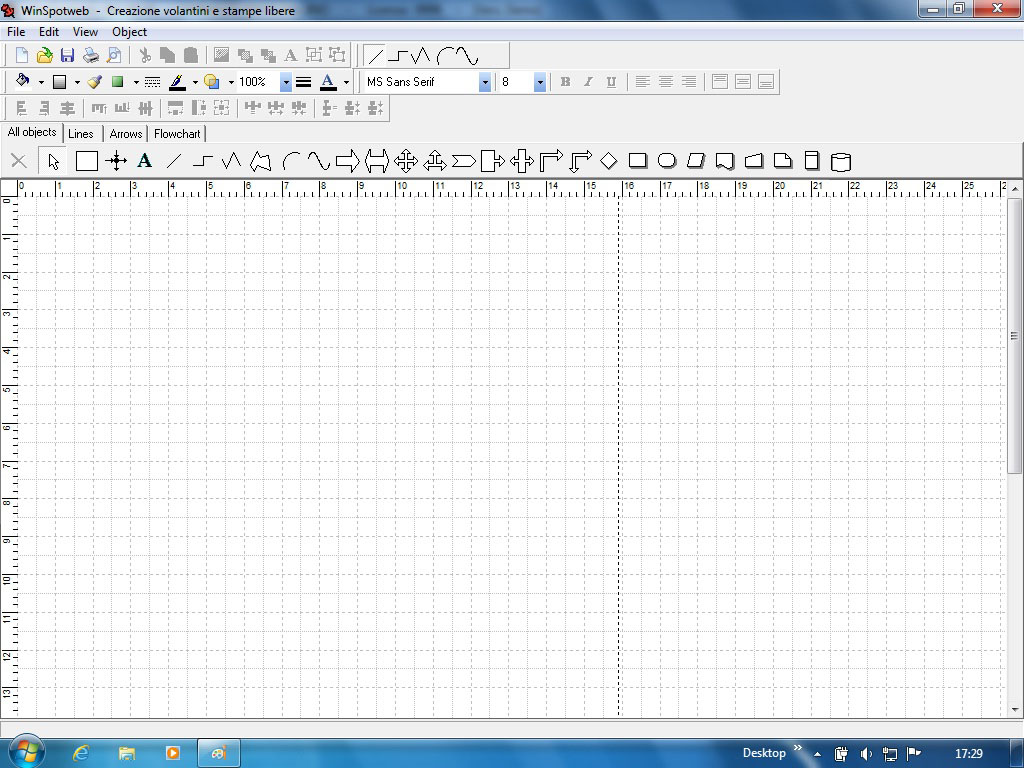
Task: Open the 100% zoom level dropdown
Action: point(285,82)
